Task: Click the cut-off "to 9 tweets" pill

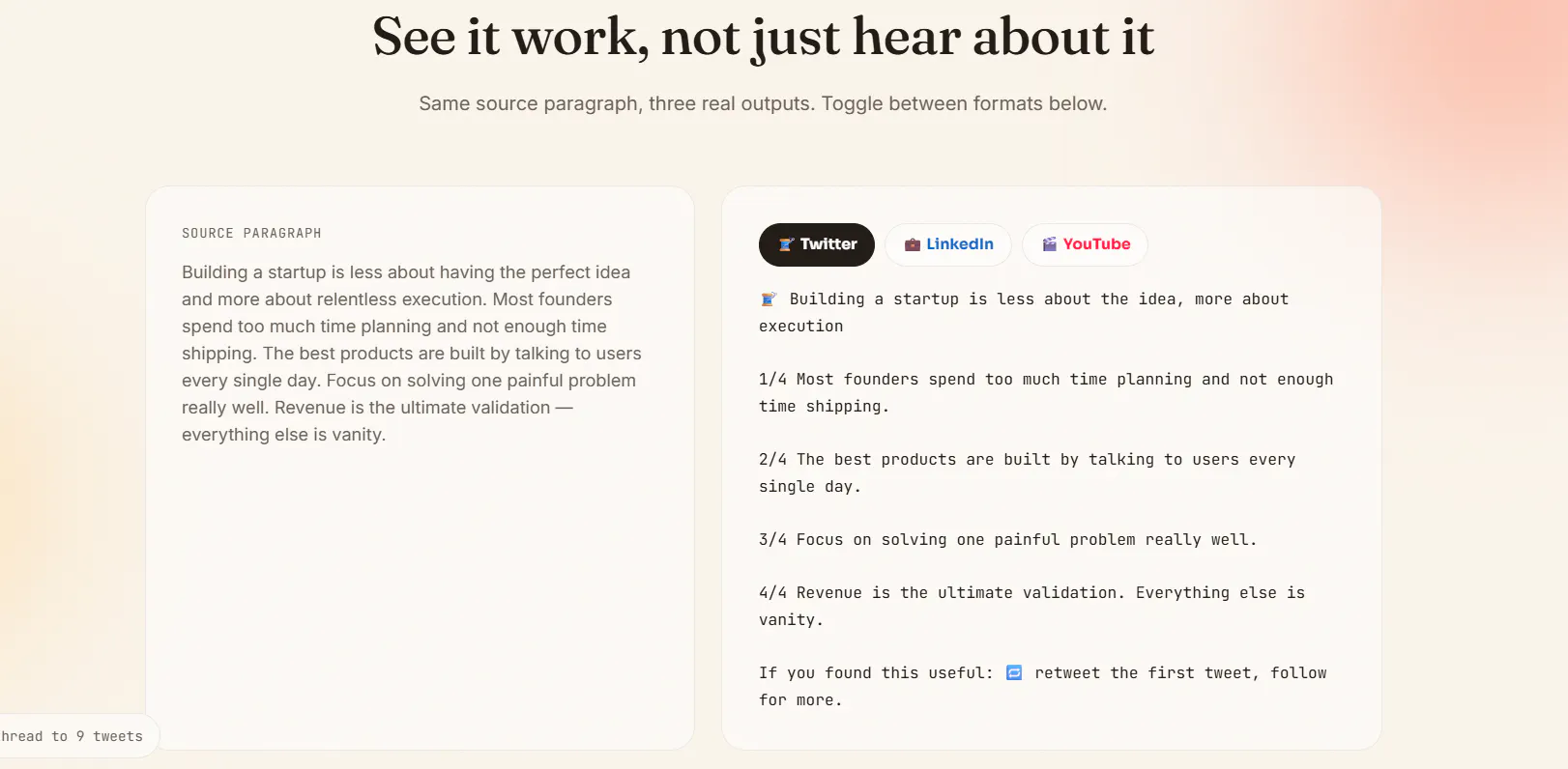Action: pos(79,736)
